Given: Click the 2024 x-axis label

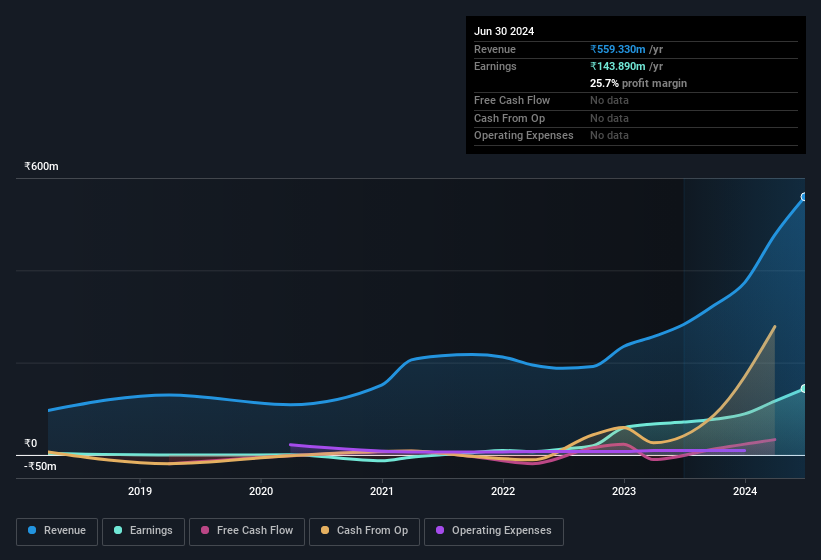Looking at the screenshot, I should pos(745,491).
